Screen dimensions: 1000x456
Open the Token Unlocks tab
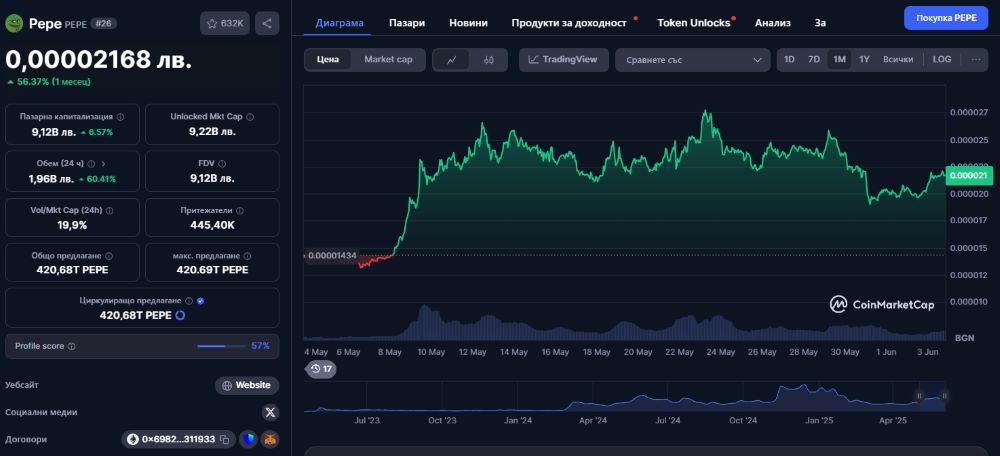(693, 22)
